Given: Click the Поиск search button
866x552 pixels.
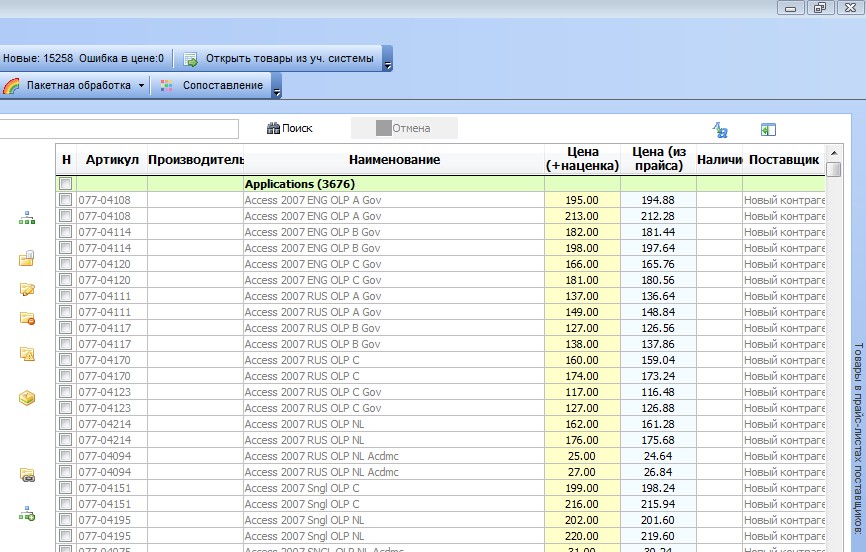Looking at the screenshot, I should (x=289, y=128).
